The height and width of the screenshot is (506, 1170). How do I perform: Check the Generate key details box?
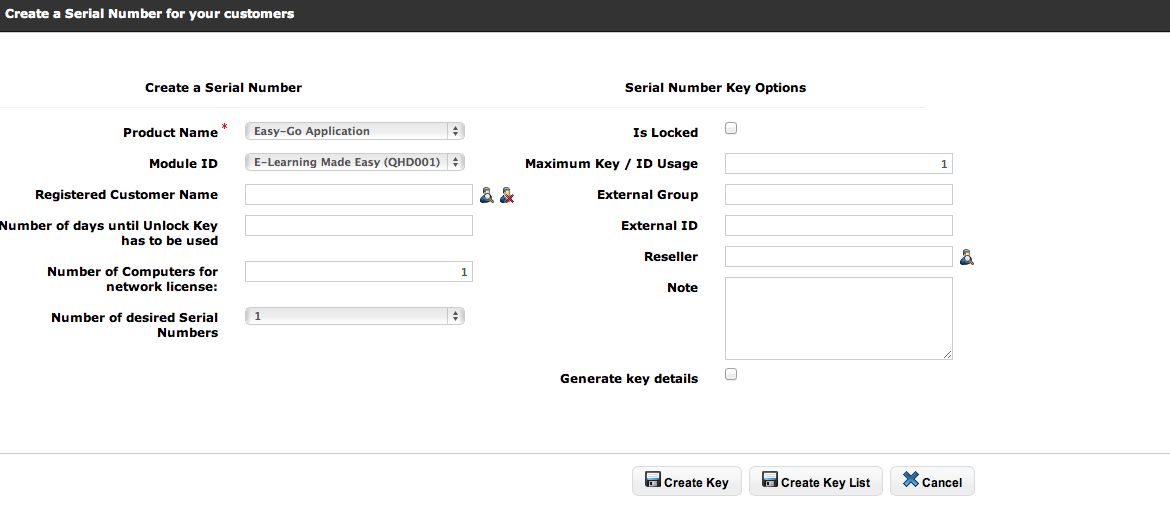(x=731, y=375)
